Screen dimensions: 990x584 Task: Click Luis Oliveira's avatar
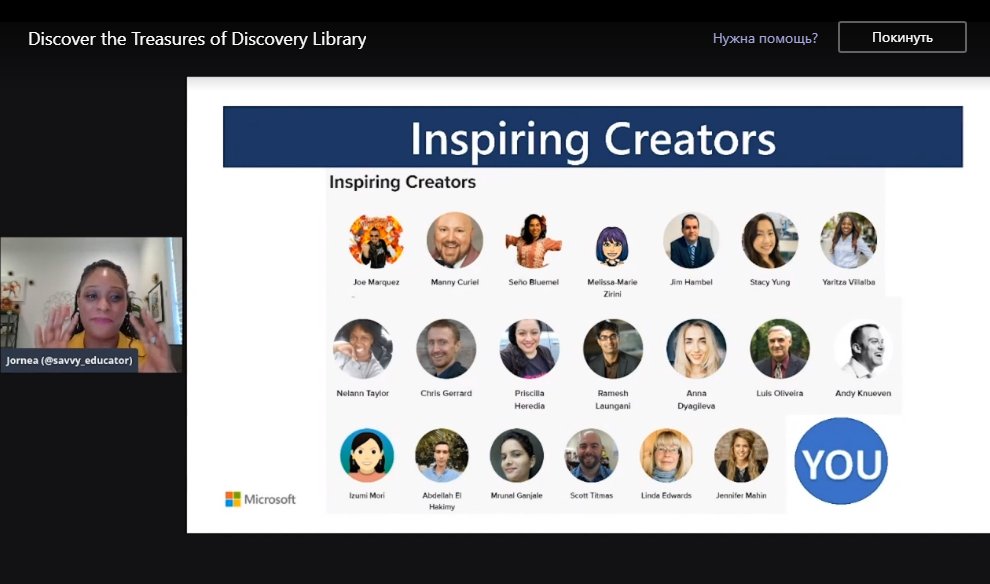tap(779, 349)
